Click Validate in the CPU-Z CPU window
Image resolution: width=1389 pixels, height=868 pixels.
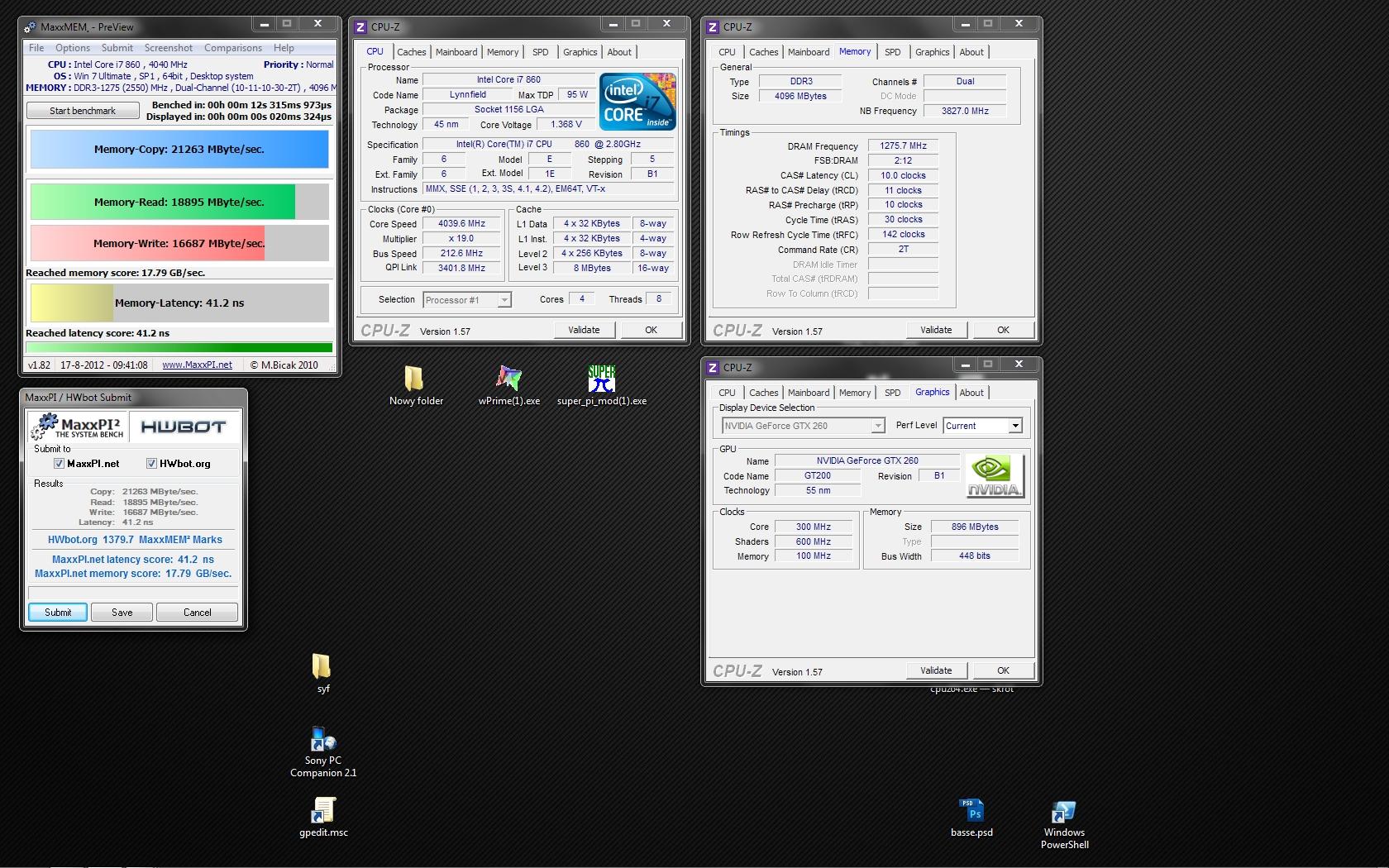coord(584,330)
